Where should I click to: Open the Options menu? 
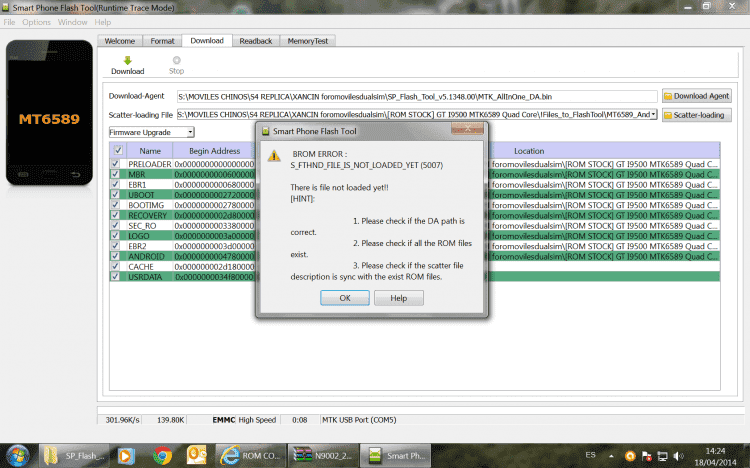click(36, 22)
